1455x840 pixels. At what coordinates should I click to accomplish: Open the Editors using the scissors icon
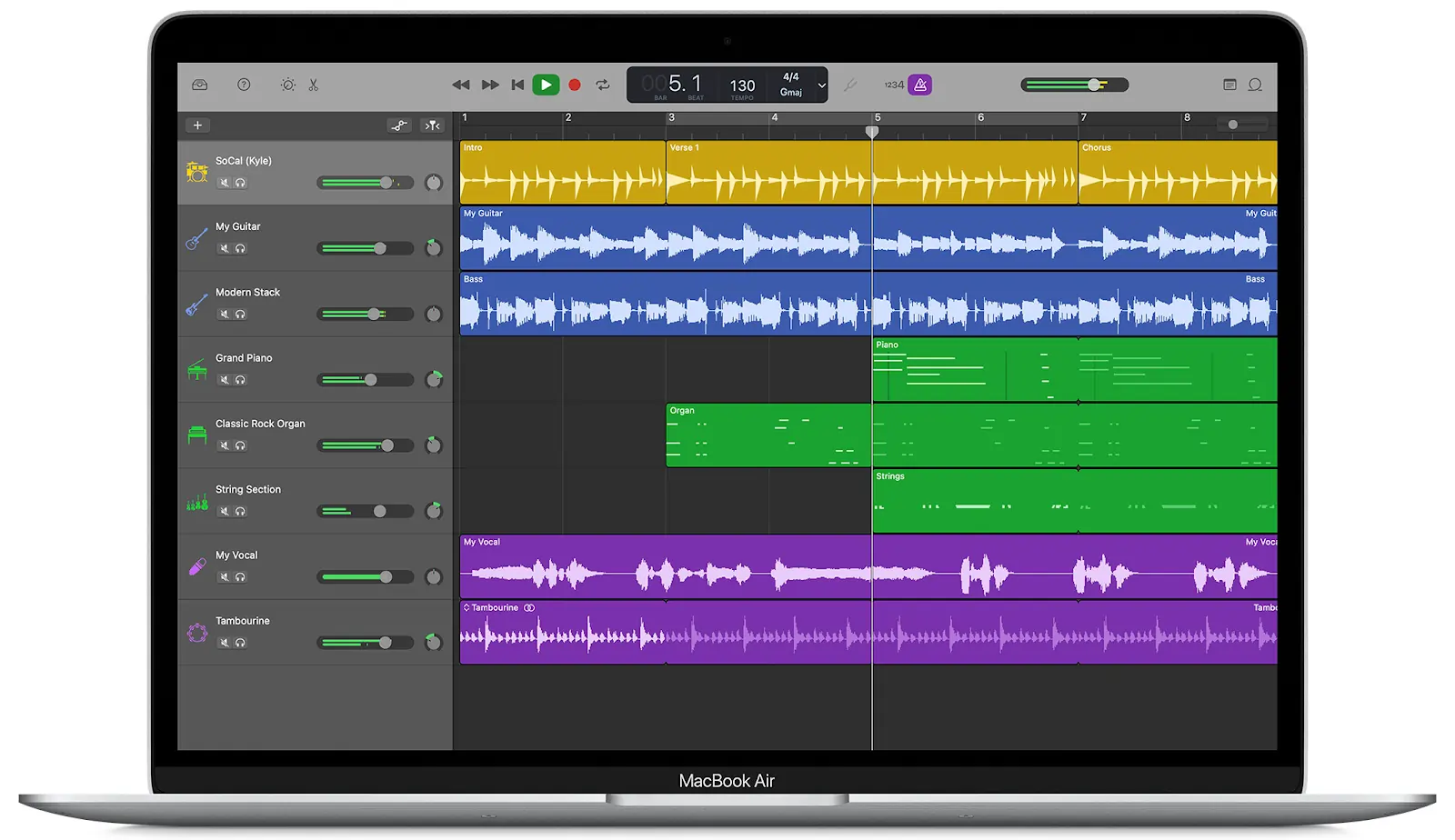[x=314, y=85]
